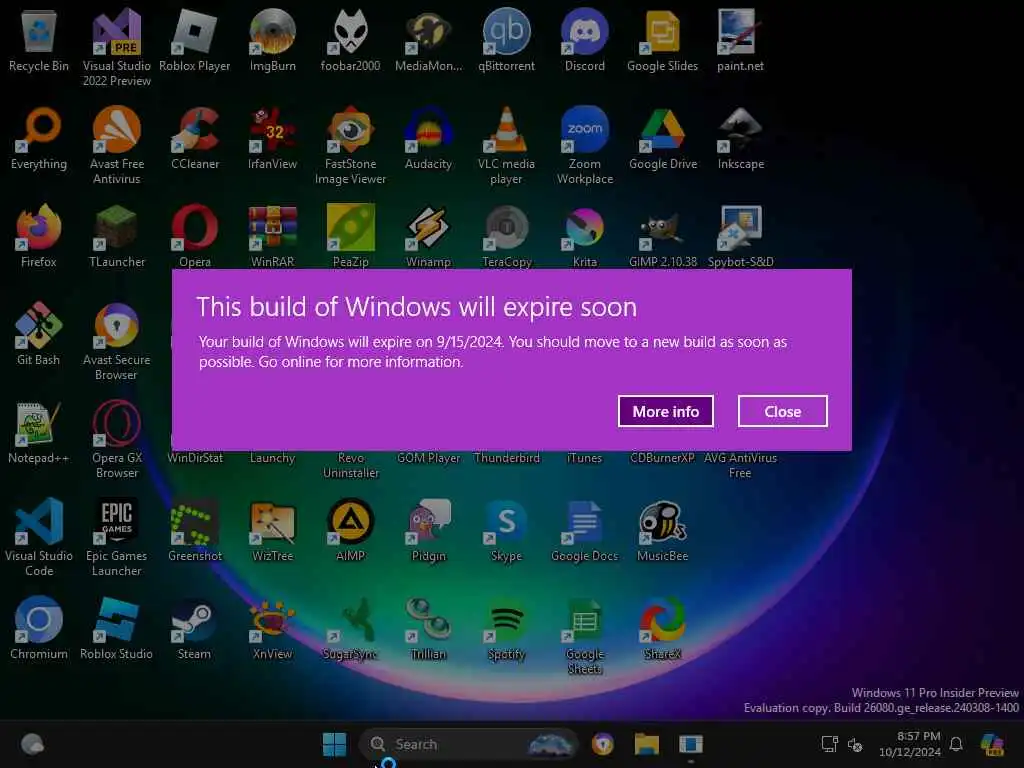Select the IrfanView desktop icon
This screenshot has width=1024, height=768.
click(x=272, y=138)
